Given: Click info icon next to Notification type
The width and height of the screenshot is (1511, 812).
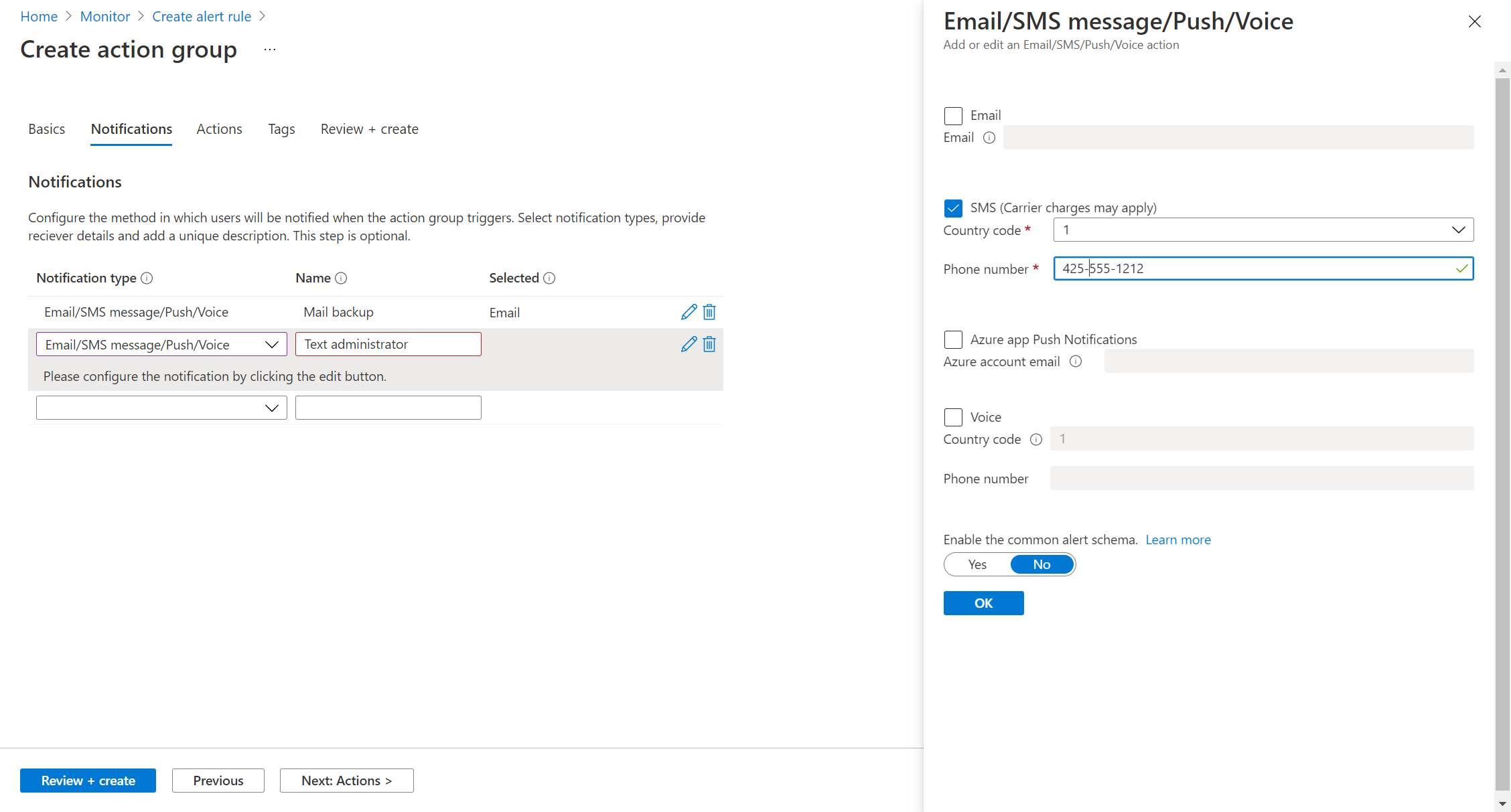Looking at the screenshot, I should (147, 278).
